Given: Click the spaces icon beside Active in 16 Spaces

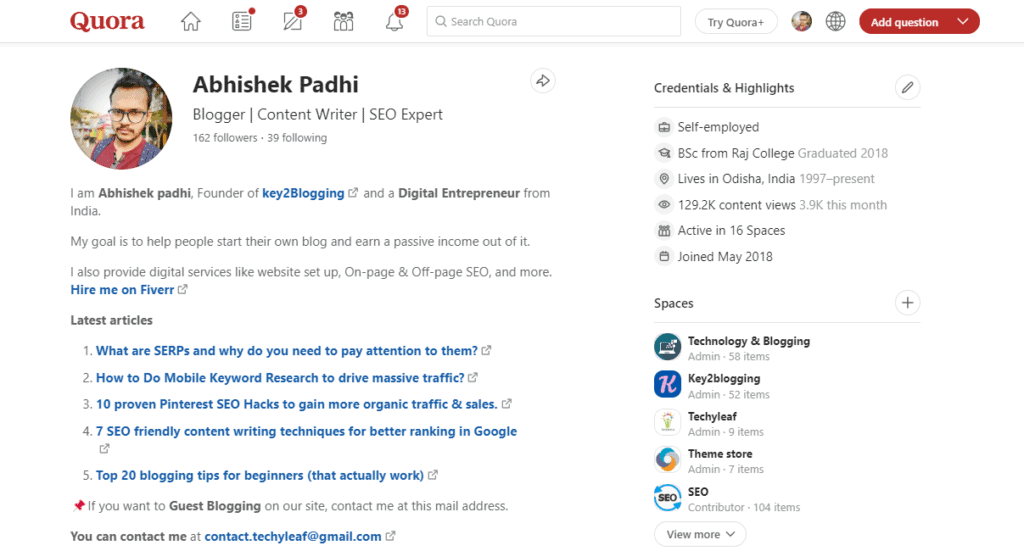Looking at the screenshot, I should (x=664, y=230).
